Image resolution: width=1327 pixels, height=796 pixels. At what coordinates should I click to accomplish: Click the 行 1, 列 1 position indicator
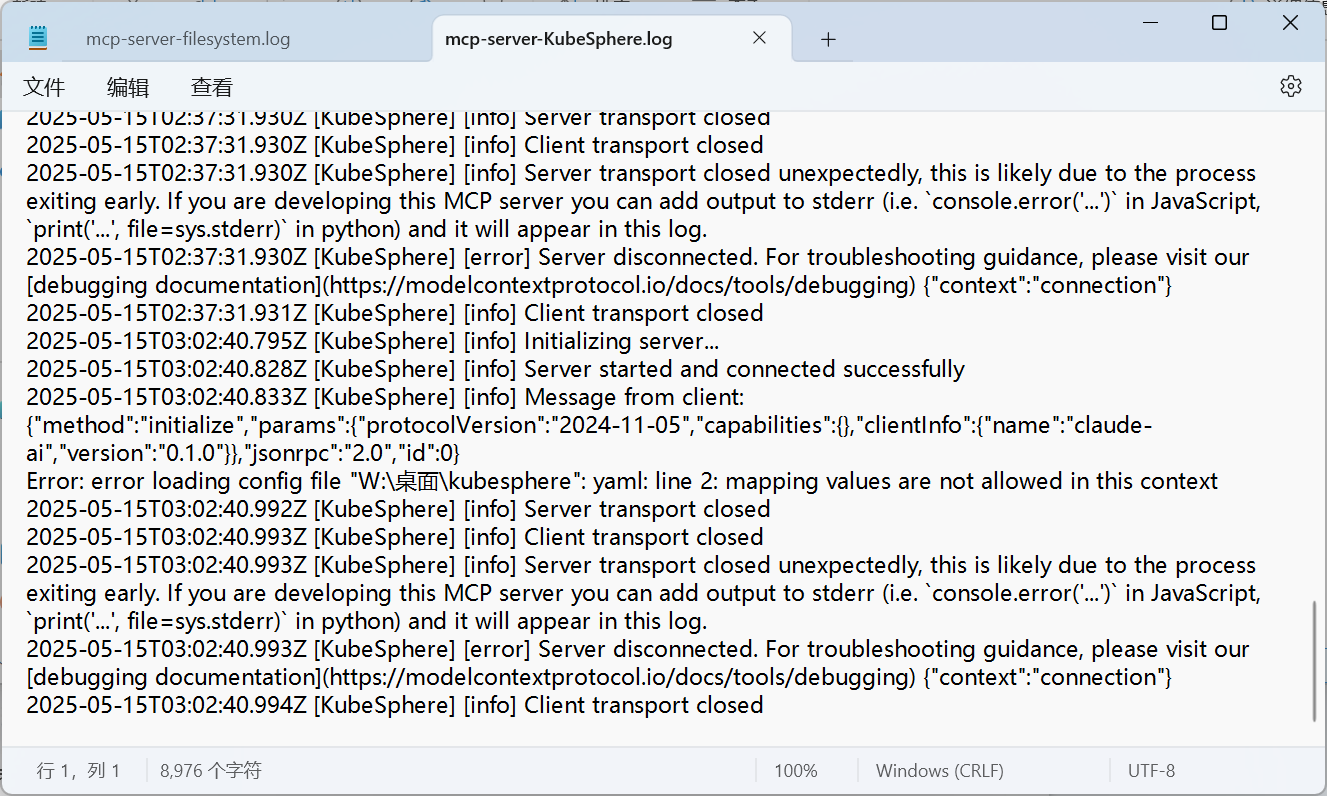click(x=79, y=771)
